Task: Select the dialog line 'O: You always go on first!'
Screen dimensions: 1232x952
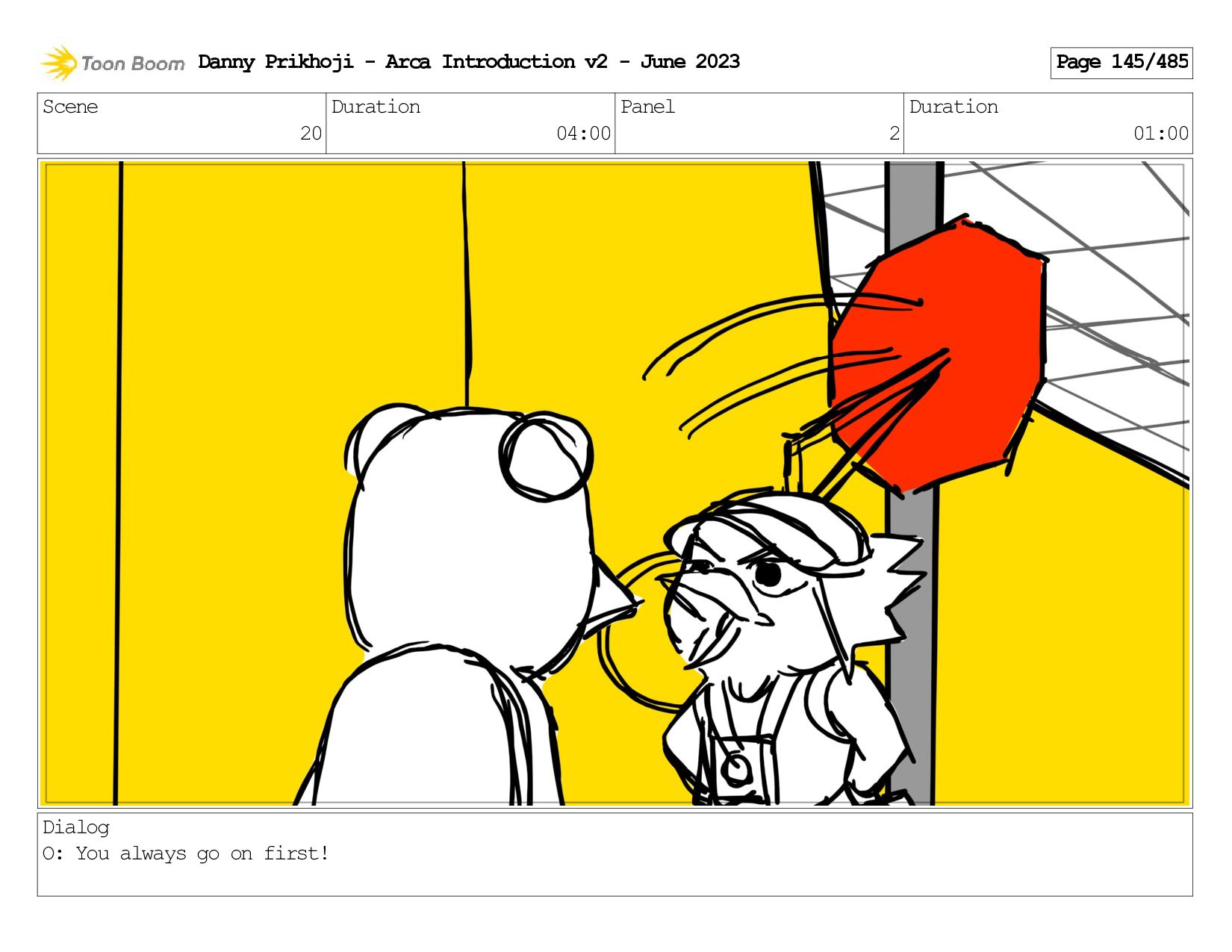Action: (x=186, y=853)
